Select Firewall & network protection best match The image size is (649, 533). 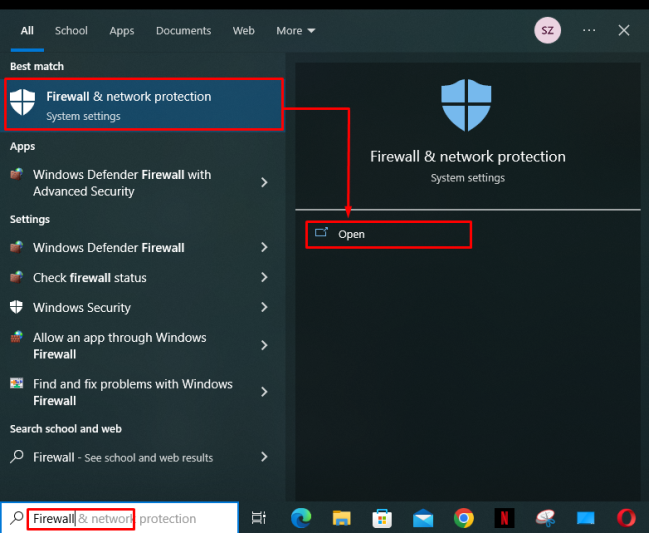144,104
